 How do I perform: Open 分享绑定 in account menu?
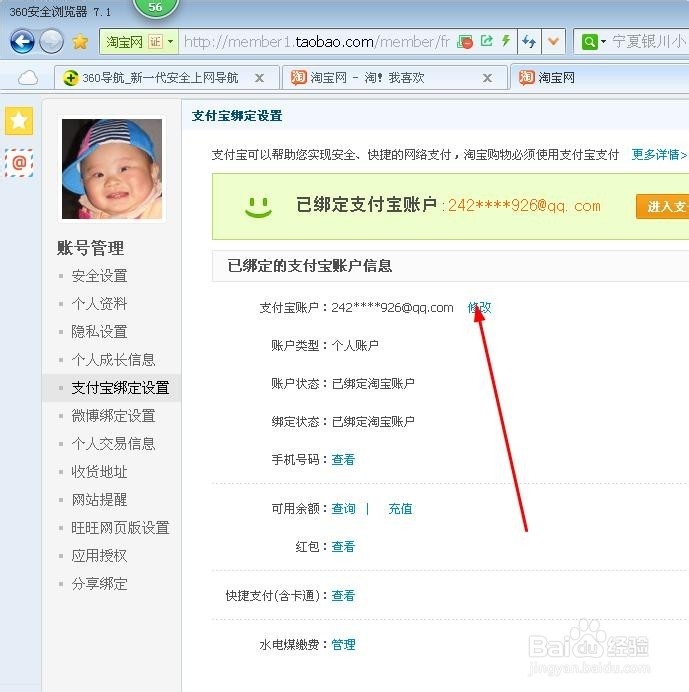[x=99, y=583]
